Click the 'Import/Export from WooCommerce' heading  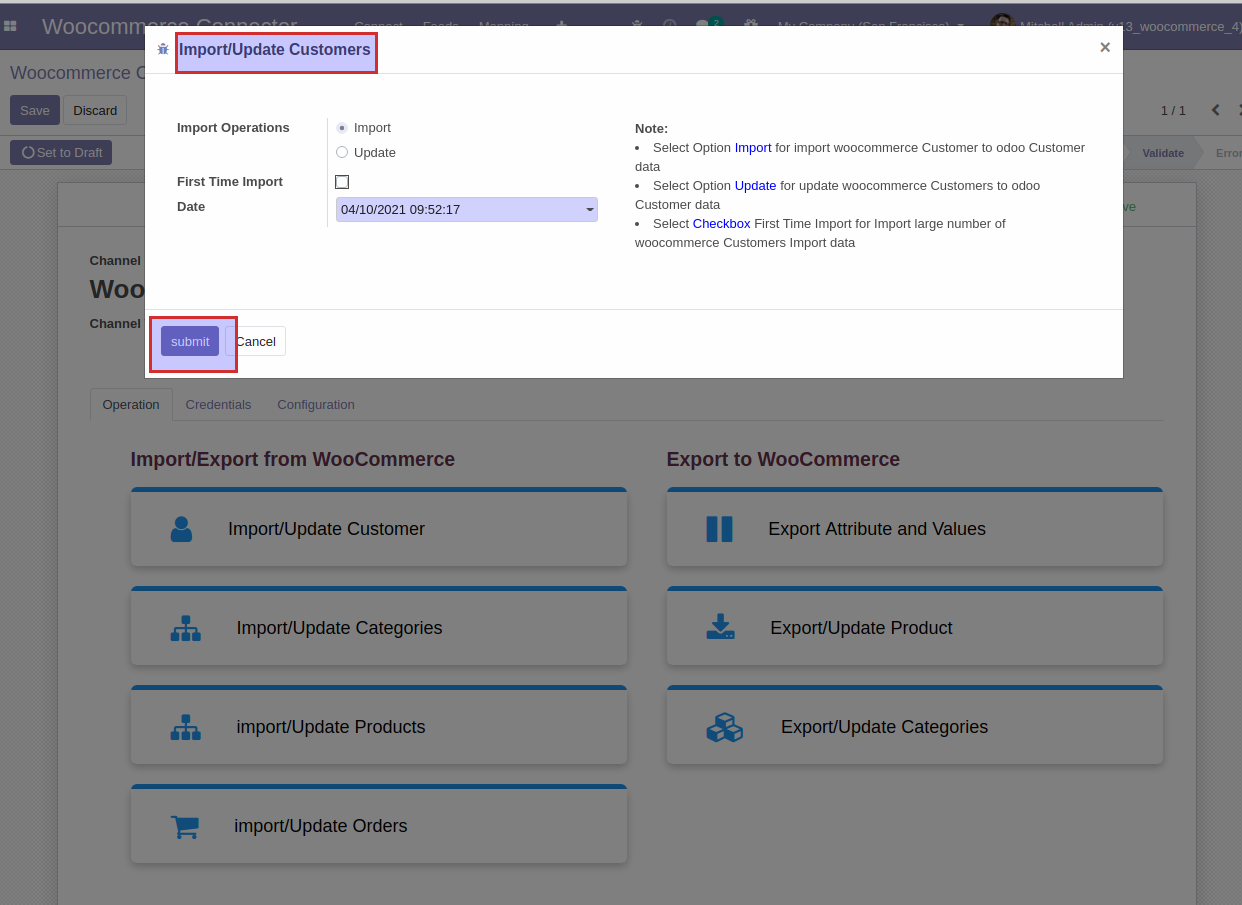293,460
